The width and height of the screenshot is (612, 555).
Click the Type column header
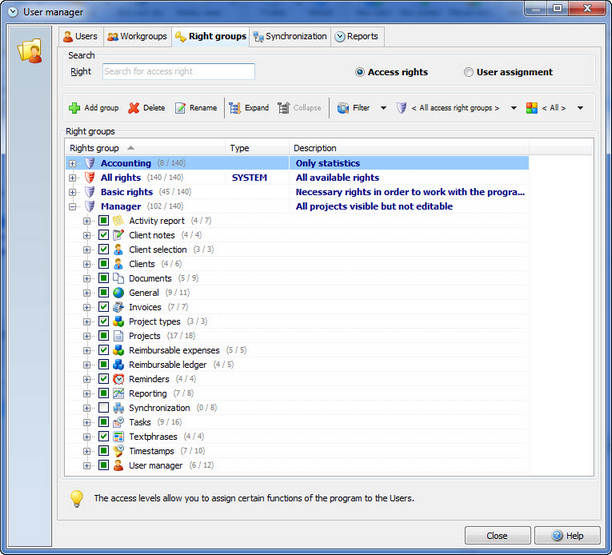(x=258, y=148)
